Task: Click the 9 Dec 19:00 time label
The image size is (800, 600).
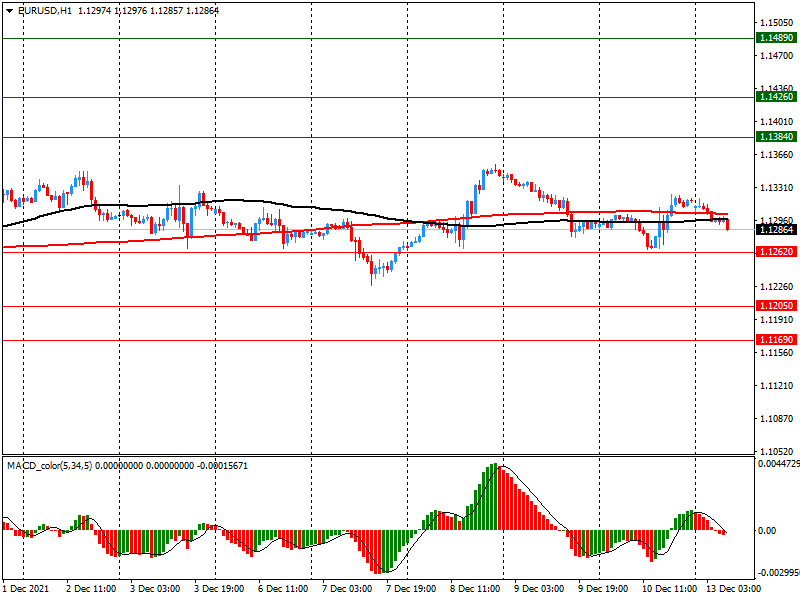Action: click(603, 589)
